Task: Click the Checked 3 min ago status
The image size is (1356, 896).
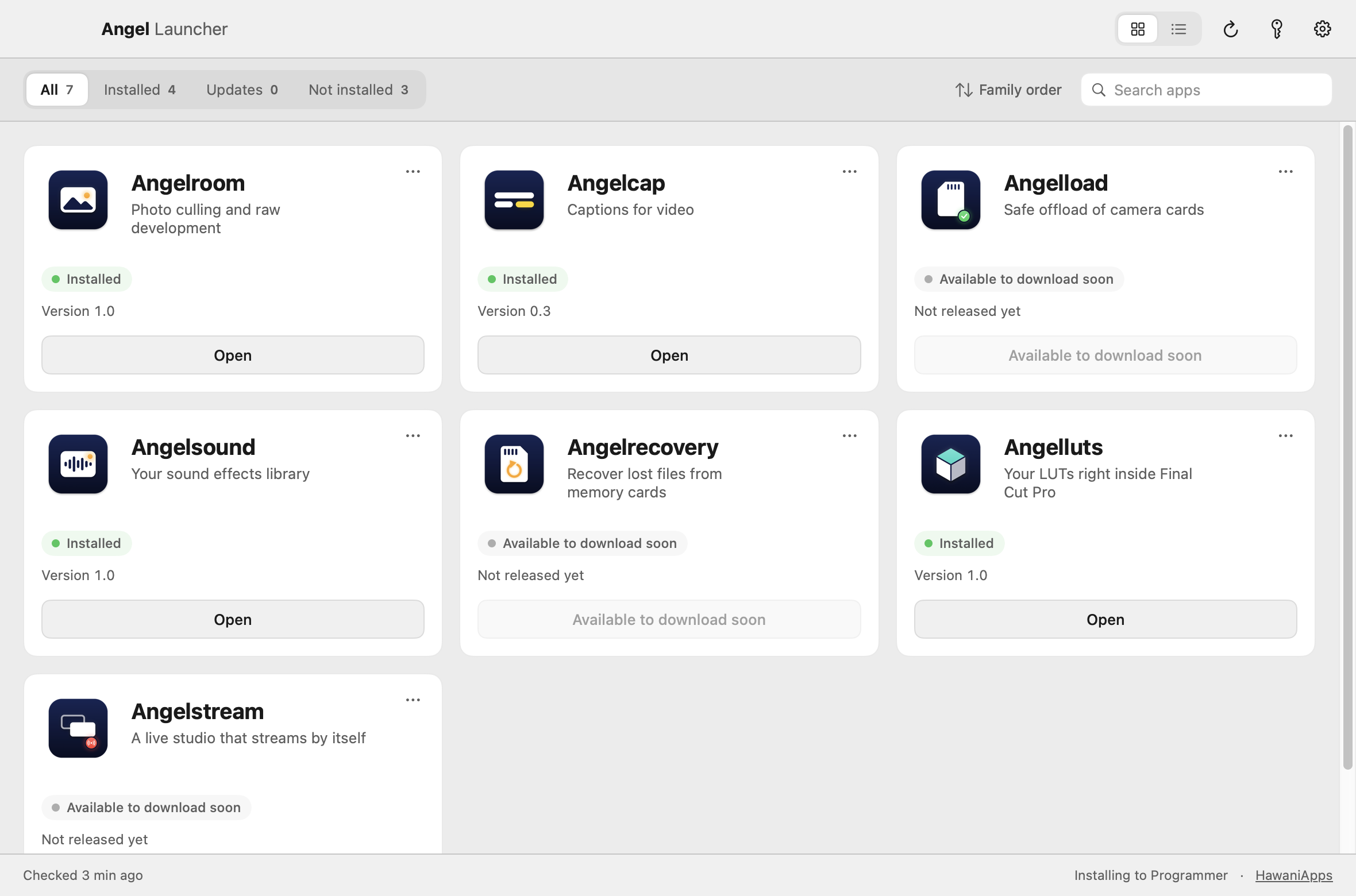Action: point(83,875)
